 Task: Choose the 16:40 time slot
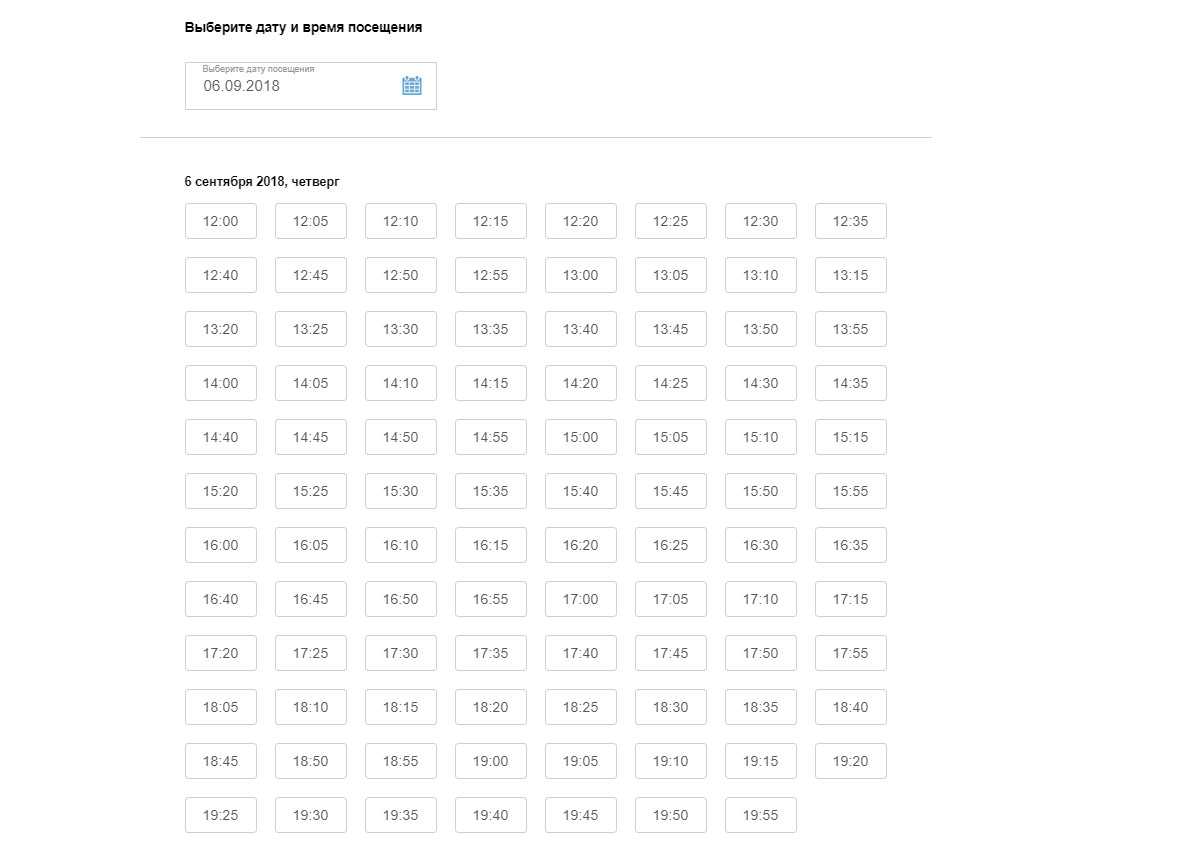(221, 599)
